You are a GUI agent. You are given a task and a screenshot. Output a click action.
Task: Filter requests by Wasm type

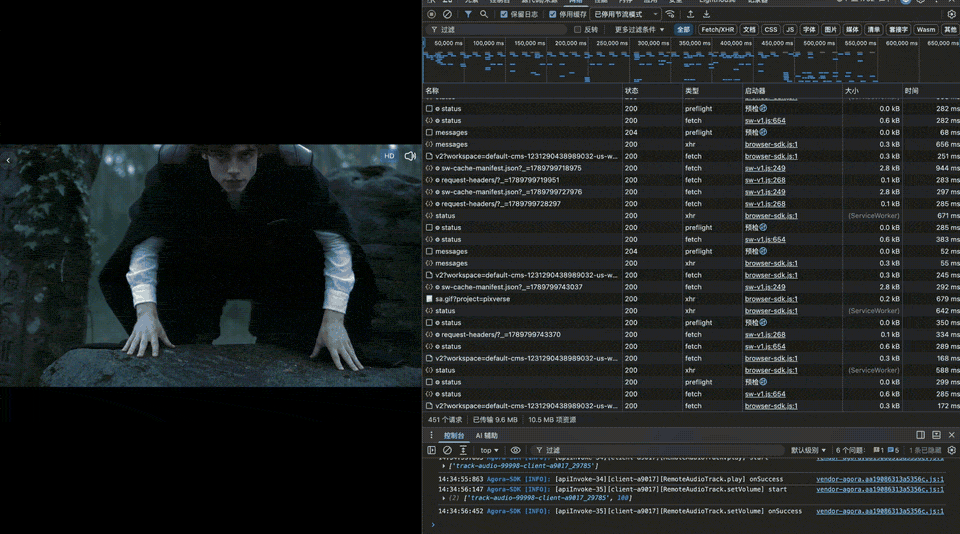pyautogui.click(x=926, y=29)
